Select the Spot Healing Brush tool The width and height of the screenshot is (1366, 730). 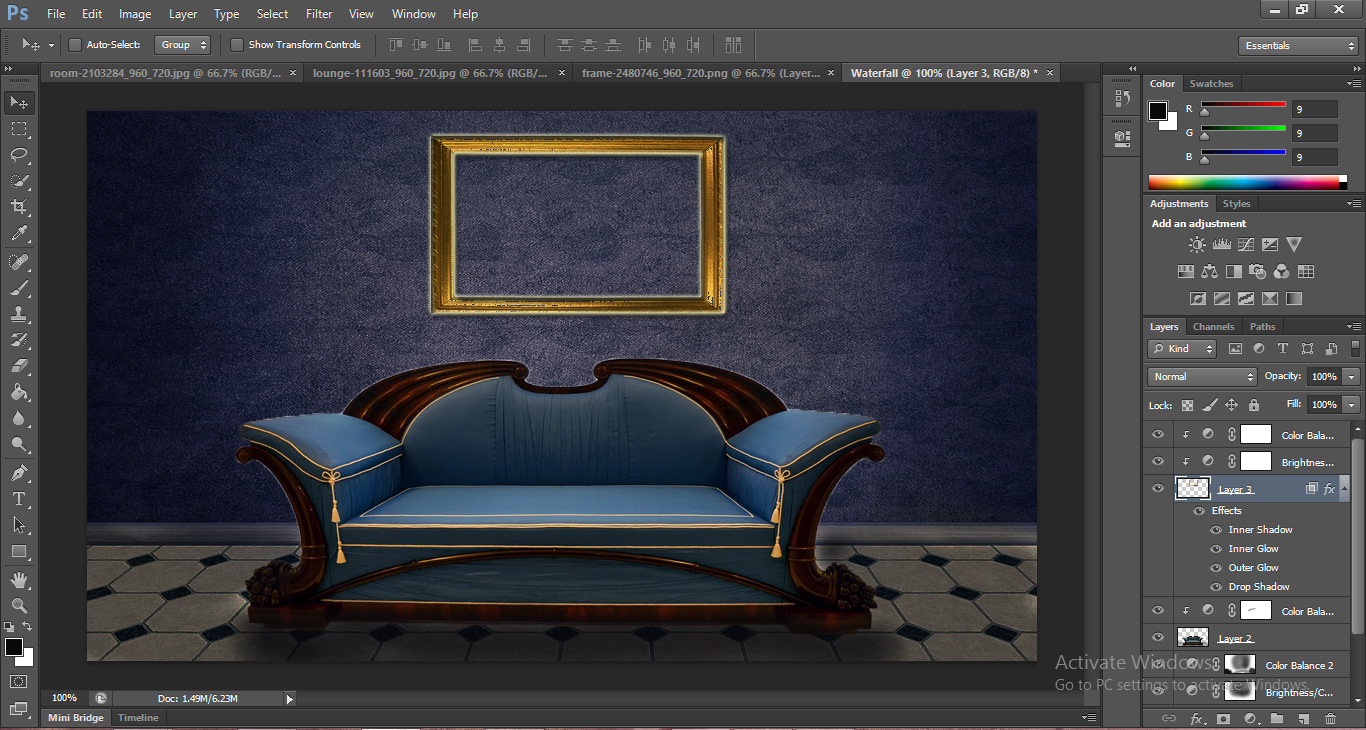19,262
